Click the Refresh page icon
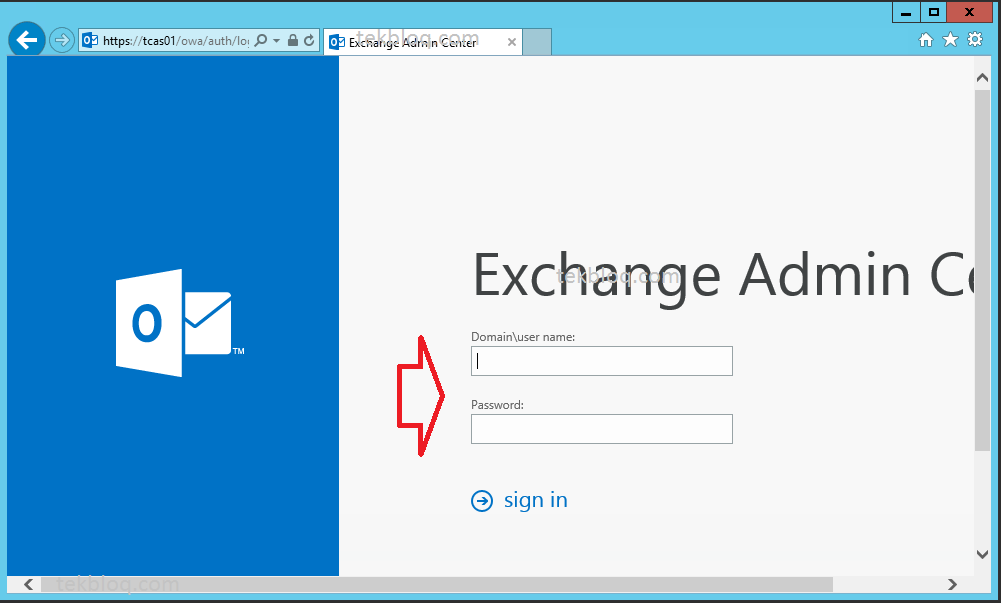1001x603 pixels. coord(309,40)
